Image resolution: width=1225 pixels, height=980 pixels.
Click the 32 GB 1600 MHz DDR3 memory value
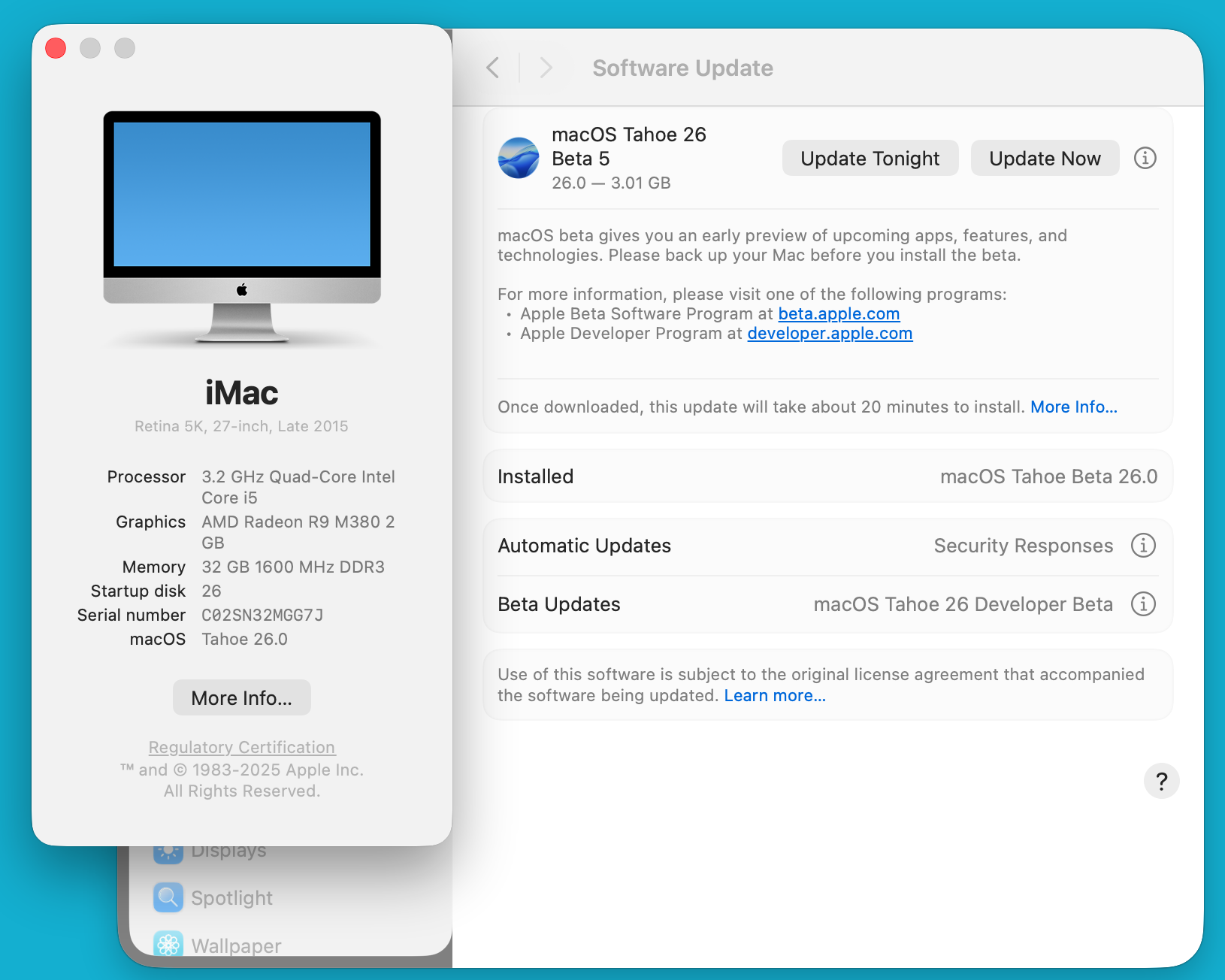pyautogui.click(x=293, y=567)
